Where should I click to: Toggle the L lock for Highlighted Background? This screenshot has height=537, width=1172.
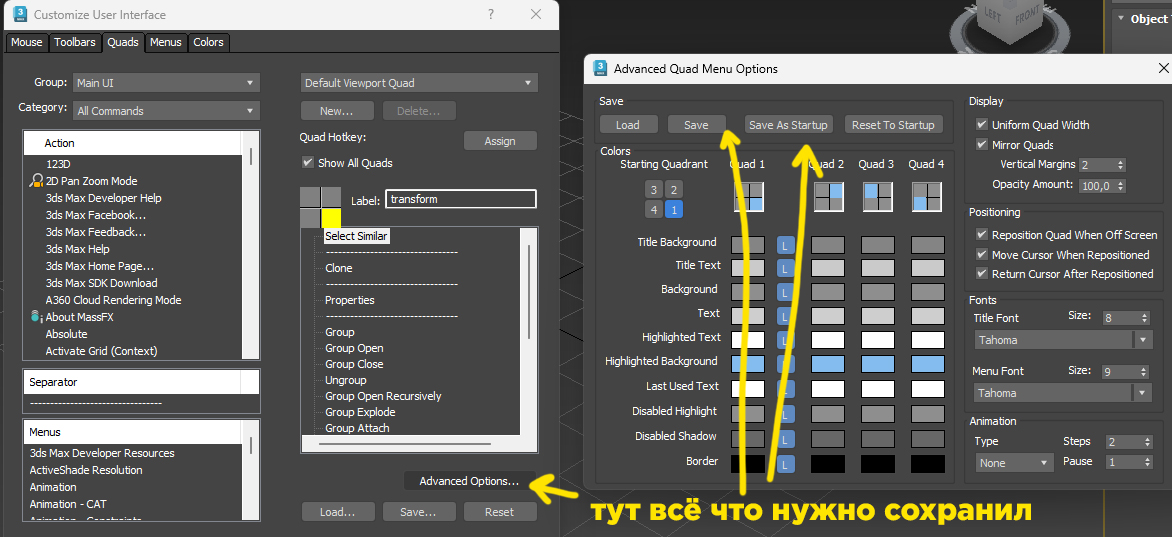[x=786, y=364]
